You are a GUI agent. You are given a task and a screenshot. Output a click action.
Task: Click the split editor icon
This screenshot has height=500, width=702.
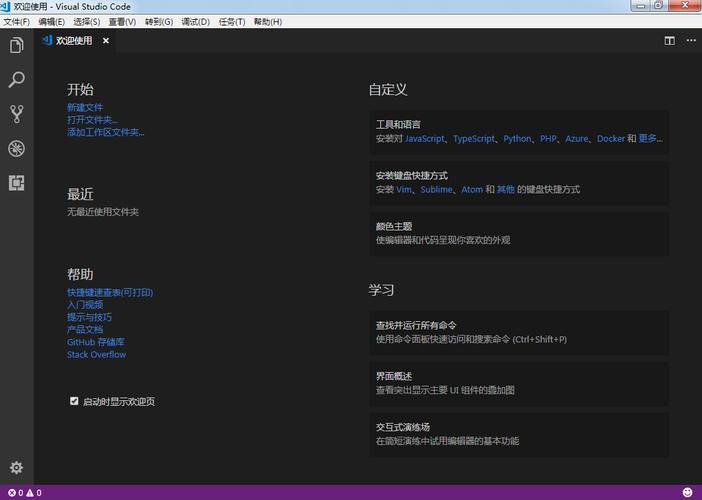click(669, 41)
